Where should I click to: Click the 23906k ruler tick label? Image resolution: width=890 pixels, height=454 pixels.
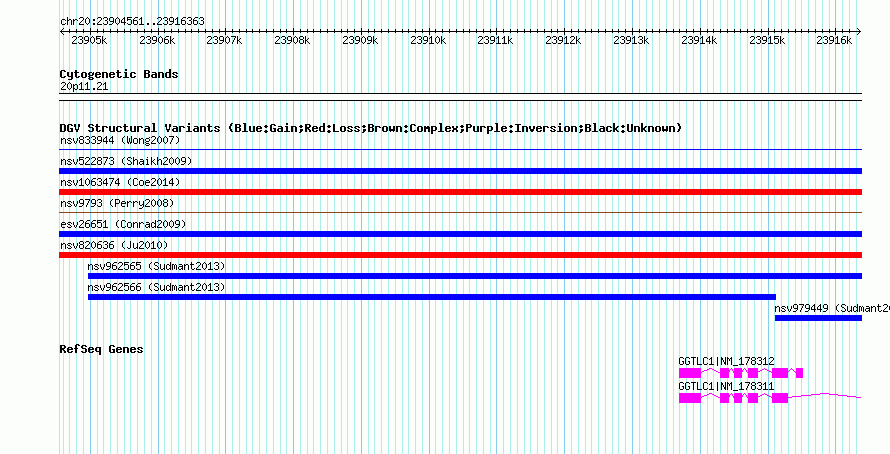coord(157,40)
